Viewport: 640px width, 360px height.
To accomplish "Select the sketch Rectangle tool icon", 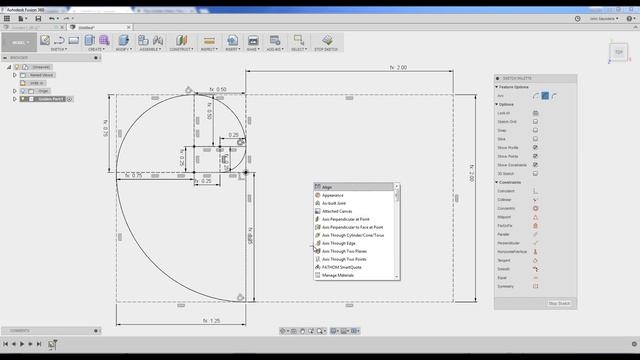I will click(x=73, y=40).
